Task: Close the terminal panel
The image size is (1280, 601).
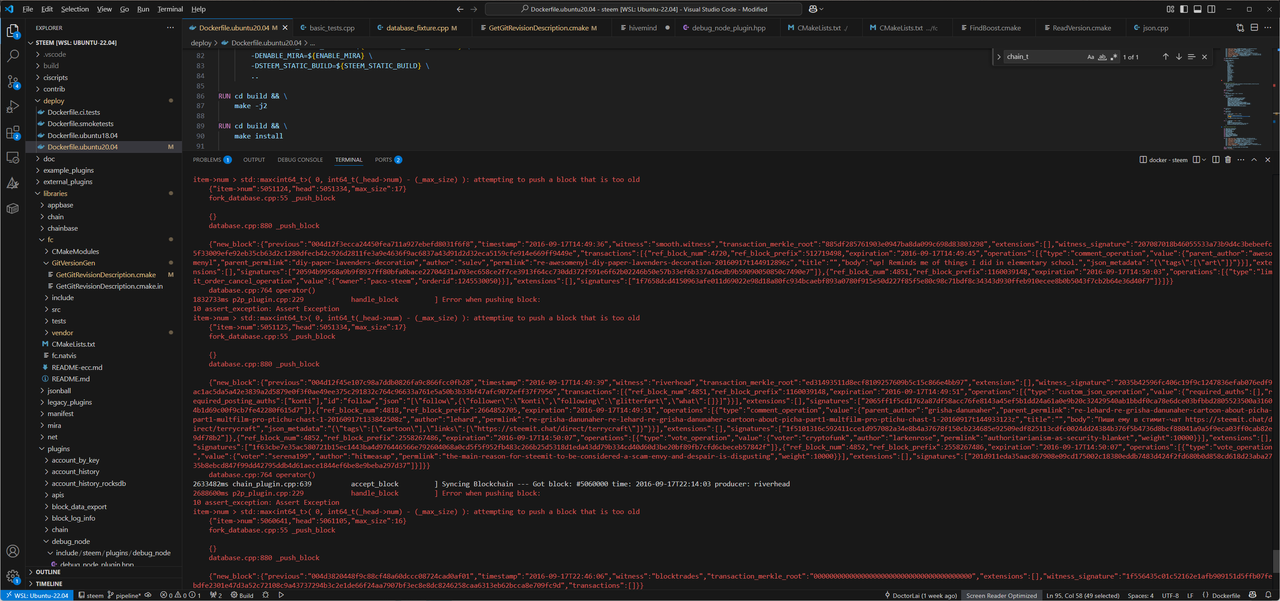Action: click(x=1266, y=159)
